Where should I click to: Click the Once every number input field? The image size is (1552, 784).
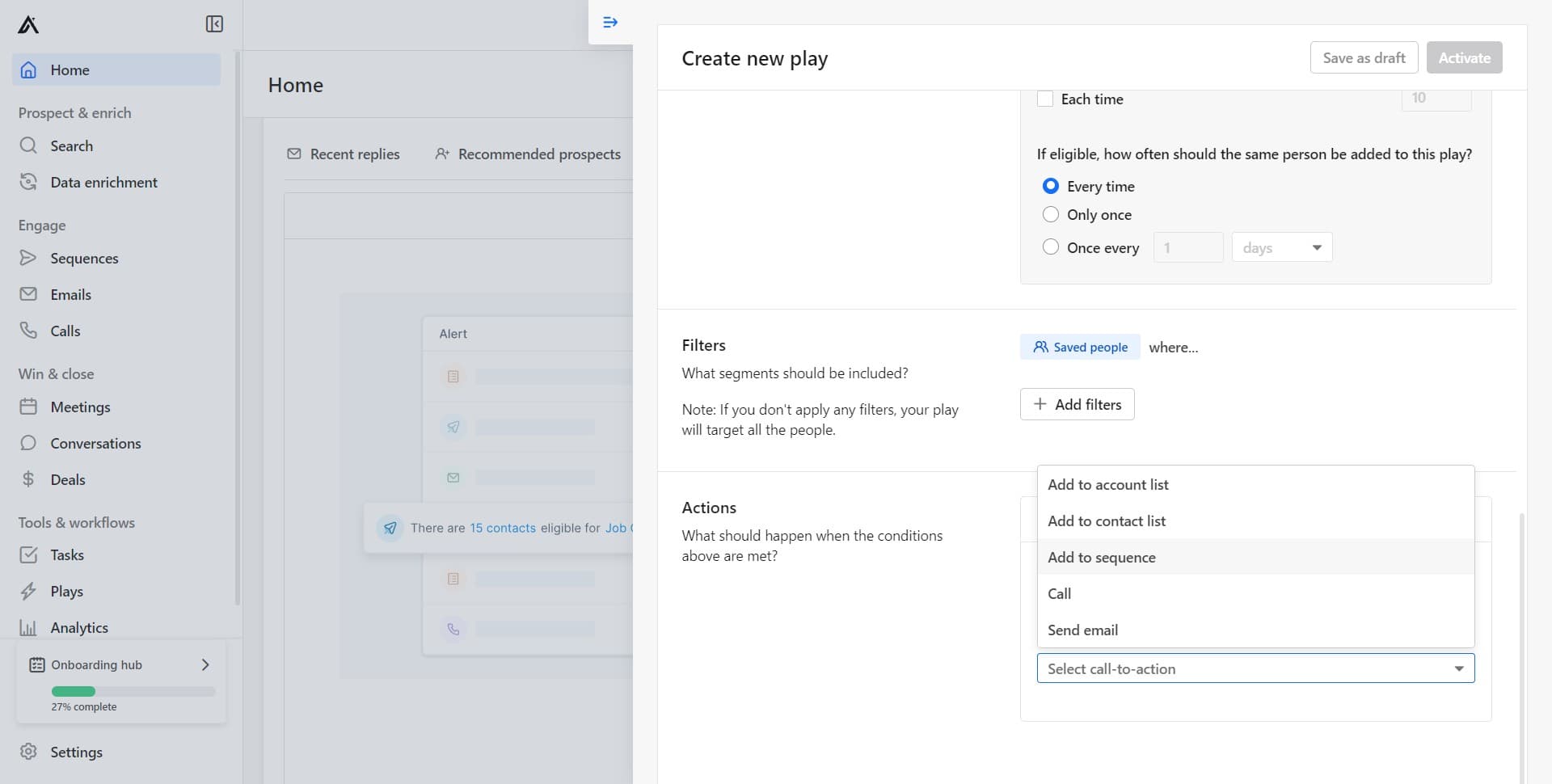point(1187,247)
